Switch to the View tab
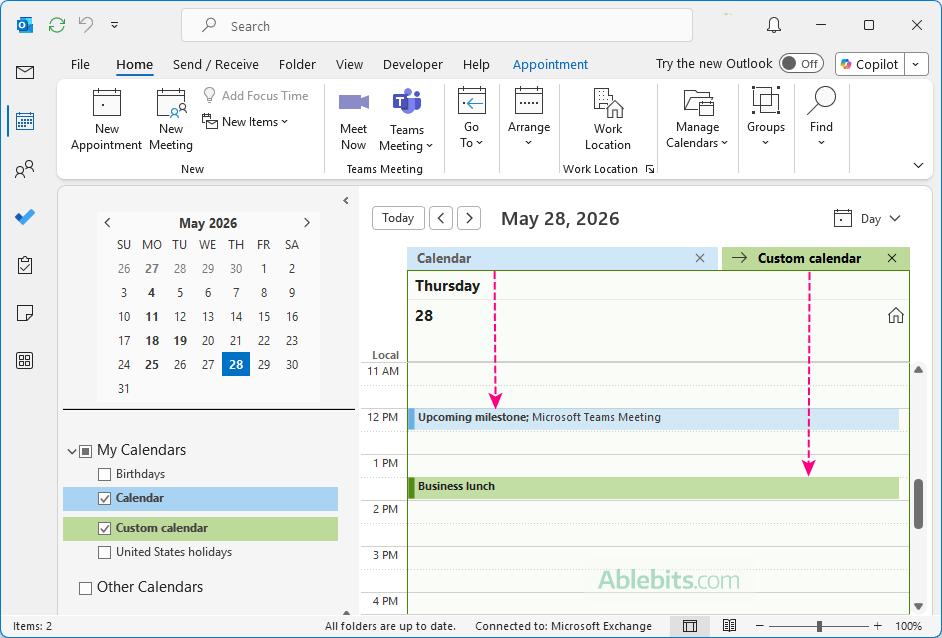 click(349, 64)
